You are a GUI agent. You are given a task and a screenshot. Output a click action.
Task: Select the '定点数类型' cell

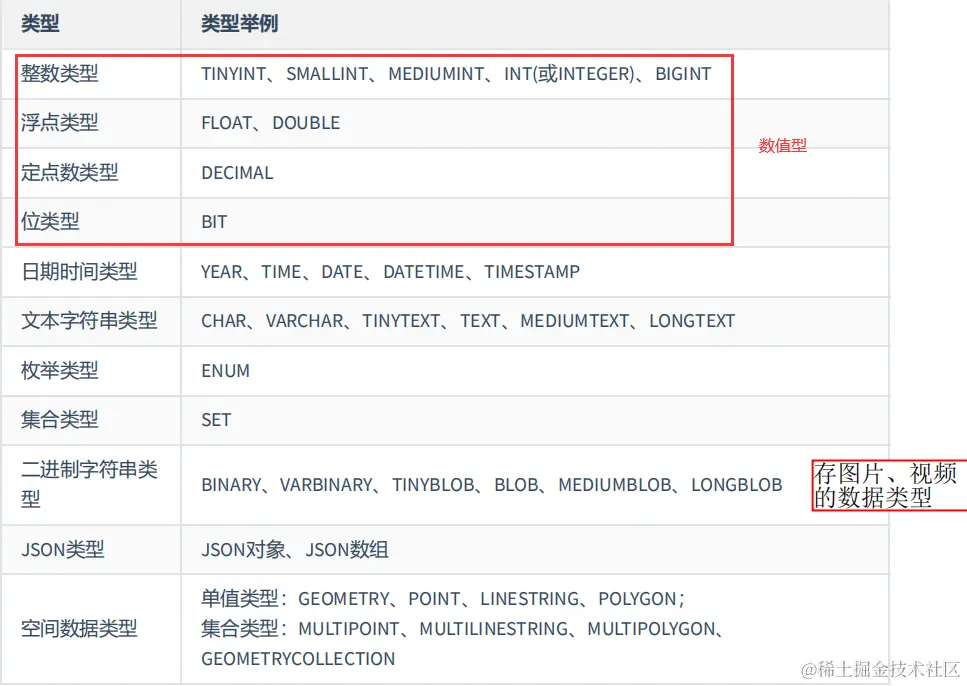point(91,173)
